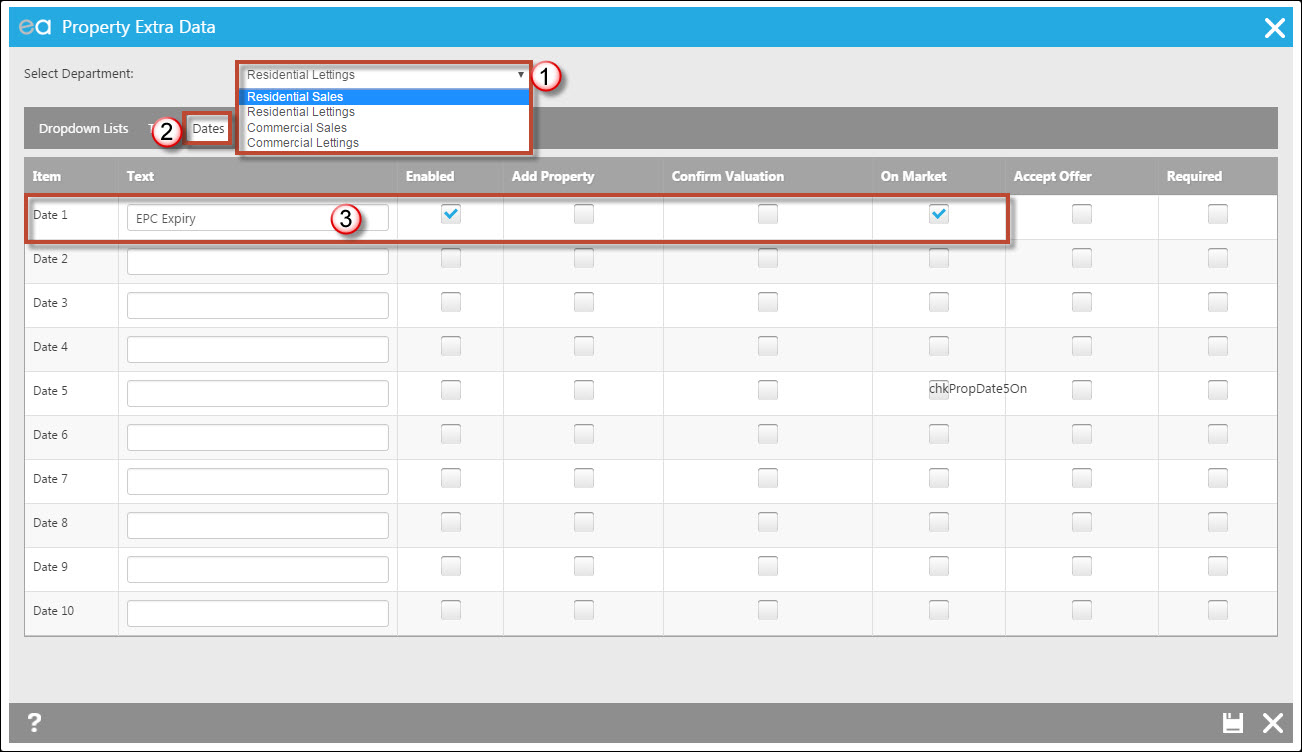
Task: Check Enabled for Date 5
Action: 451,390
